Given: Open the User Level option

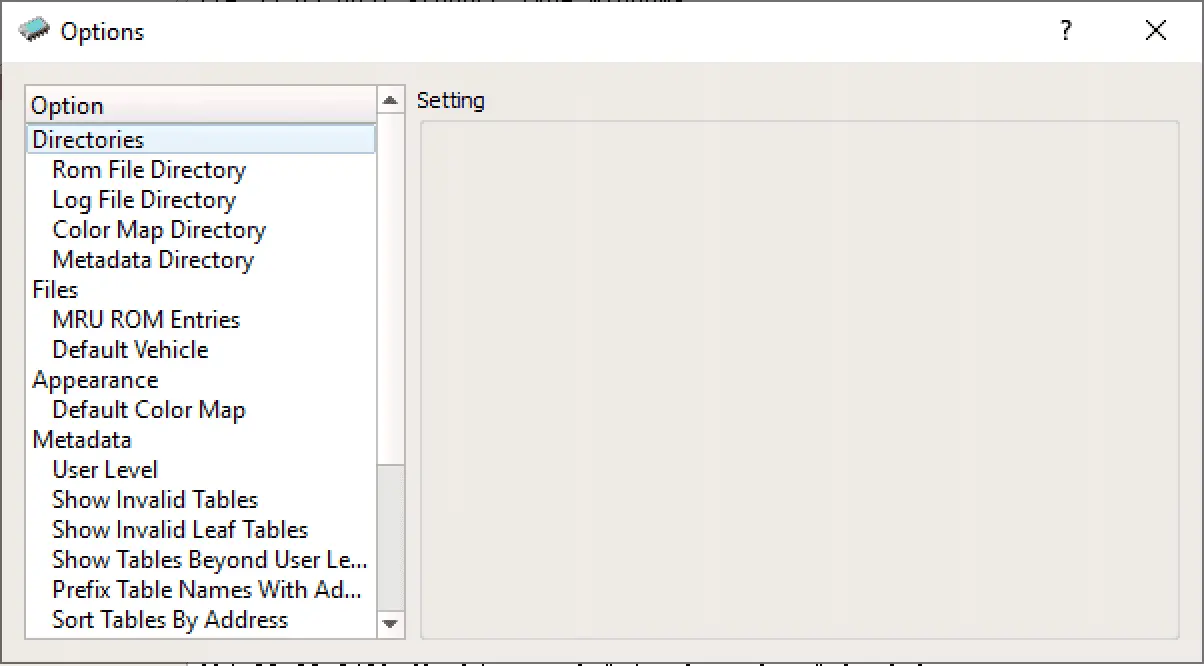Looking at the screenshot, I should click(105, 470).
